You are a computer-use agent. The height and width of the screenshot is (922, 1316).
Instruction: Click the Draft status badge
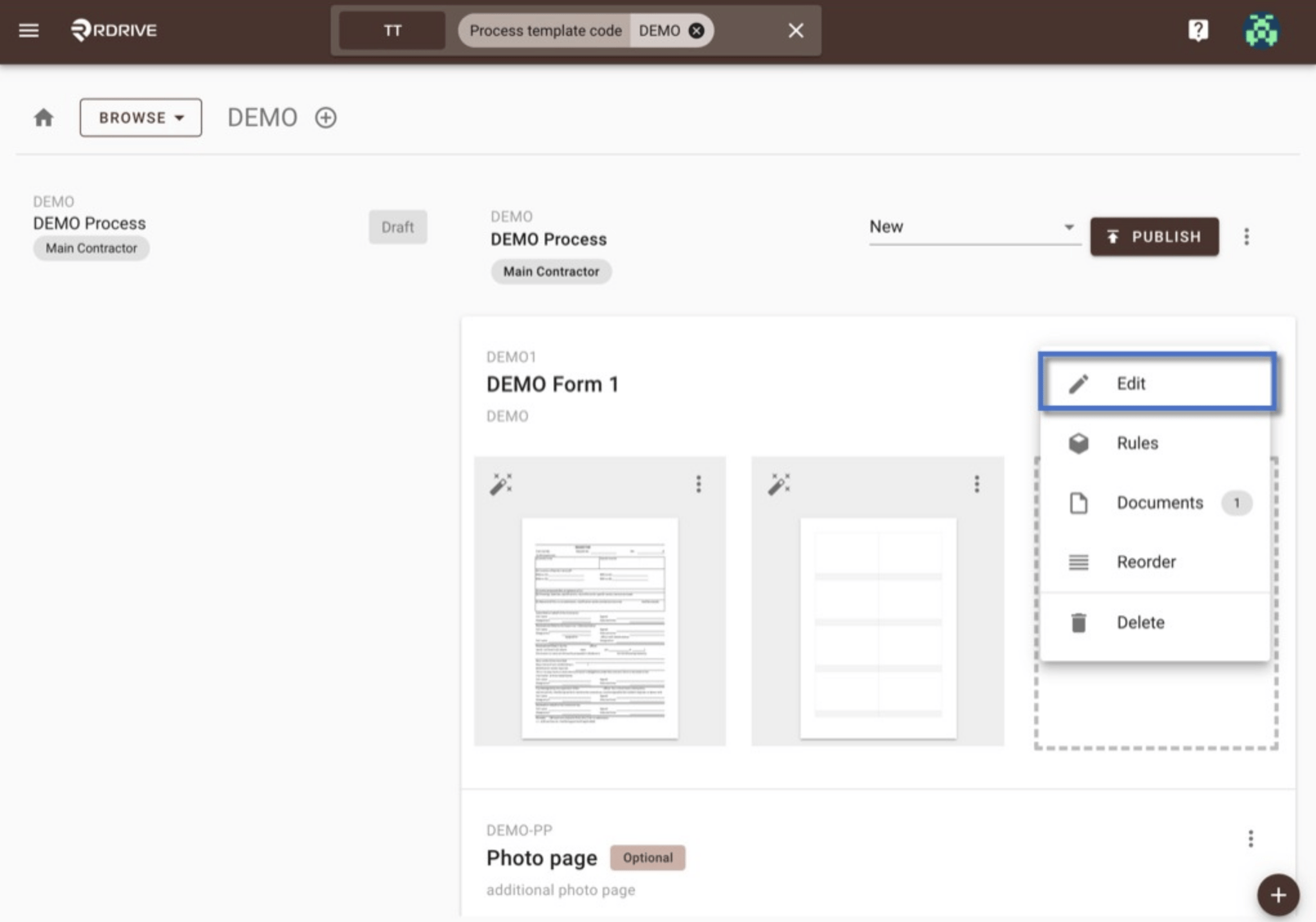click(x=397, y=227)
